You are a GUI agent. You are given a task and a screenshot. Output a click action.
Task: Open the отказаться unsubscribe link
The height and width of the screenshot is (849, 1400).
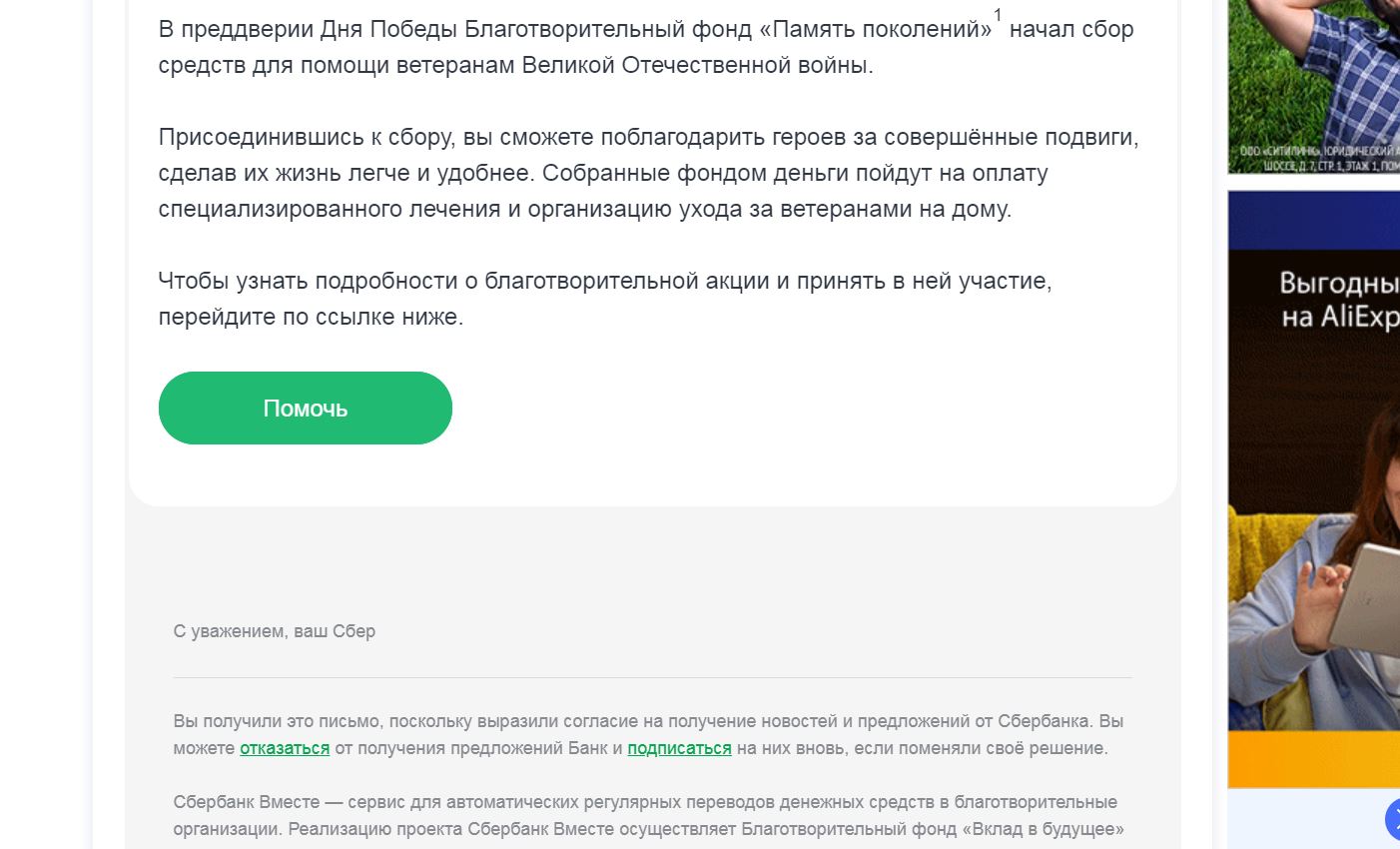(285, 748)
